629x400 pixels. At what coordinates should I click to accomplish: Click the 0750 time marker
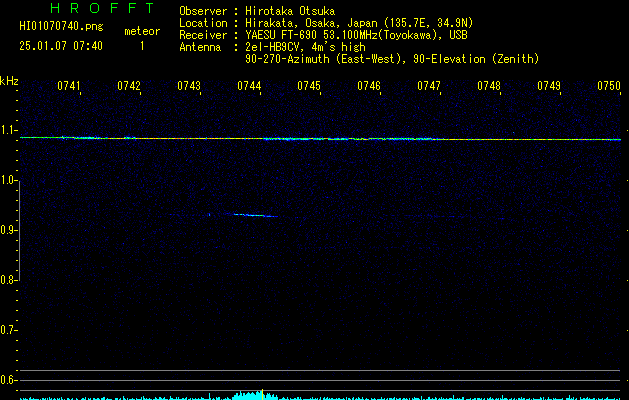tap(609, 86)
